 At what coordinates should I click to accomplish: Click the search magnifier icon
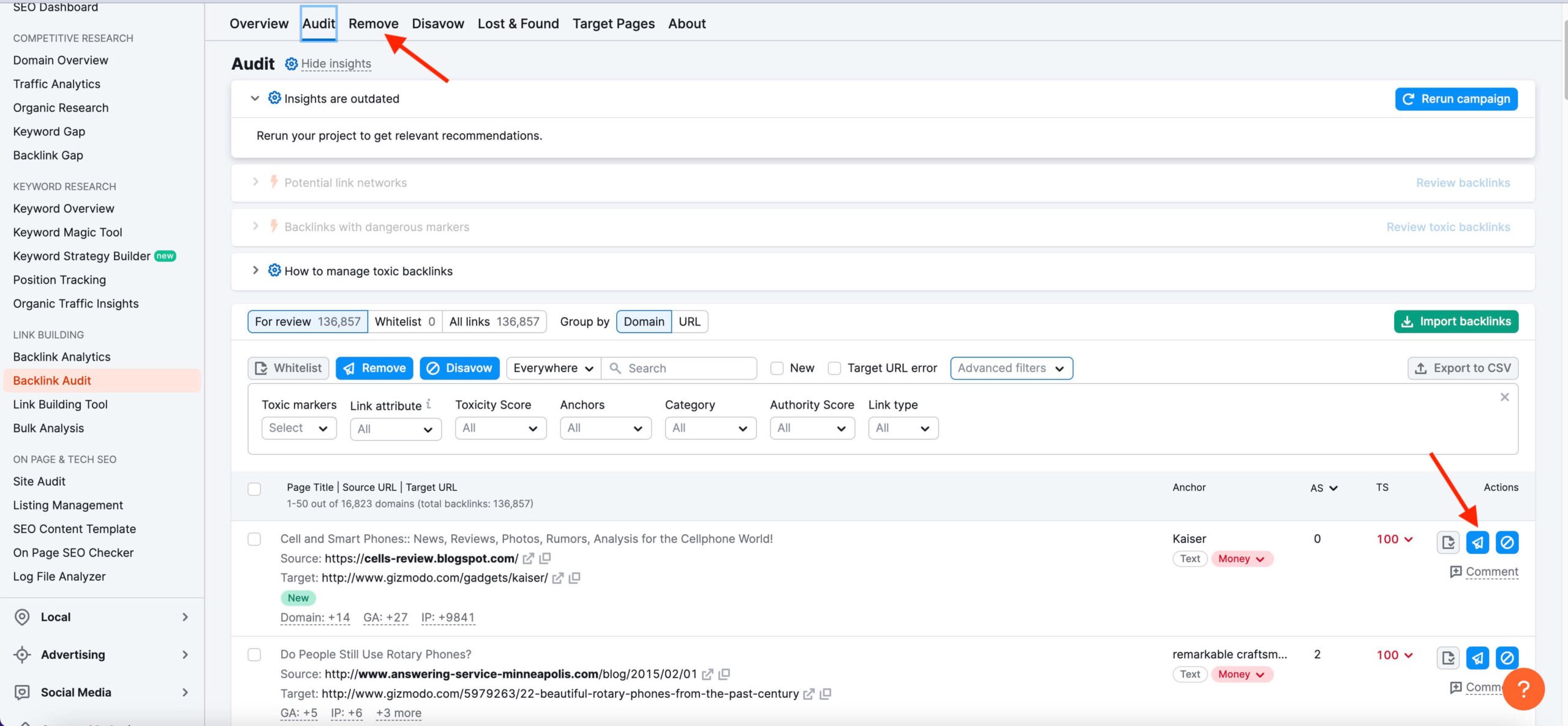[615, 368]
